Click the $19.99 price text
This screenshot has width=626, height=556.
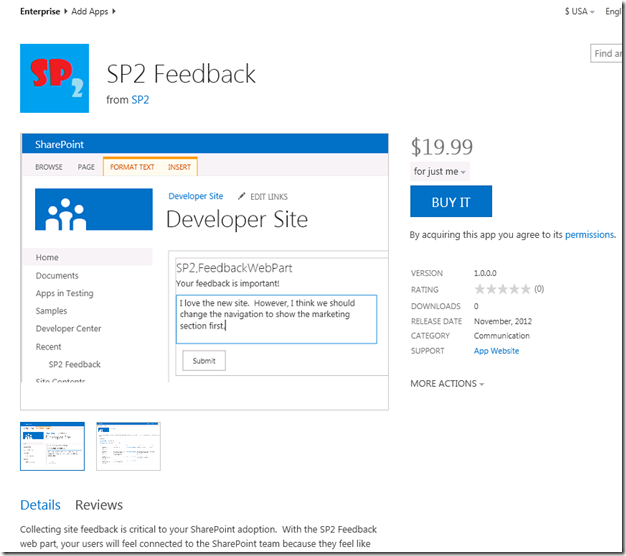[x=442, y=147]
